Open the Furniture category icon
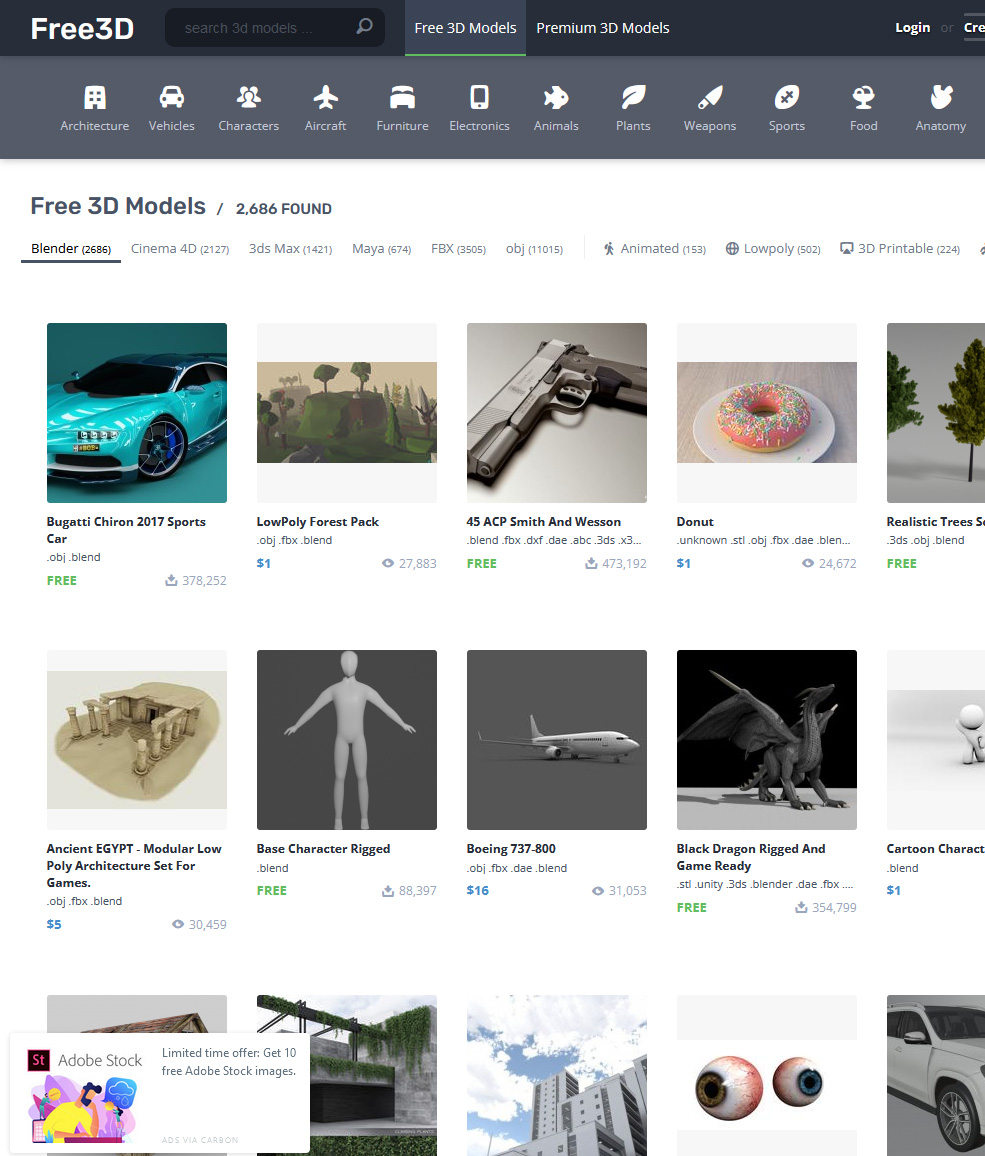The width and height of the screenshot is (985, 1156). tap(403, 97)
